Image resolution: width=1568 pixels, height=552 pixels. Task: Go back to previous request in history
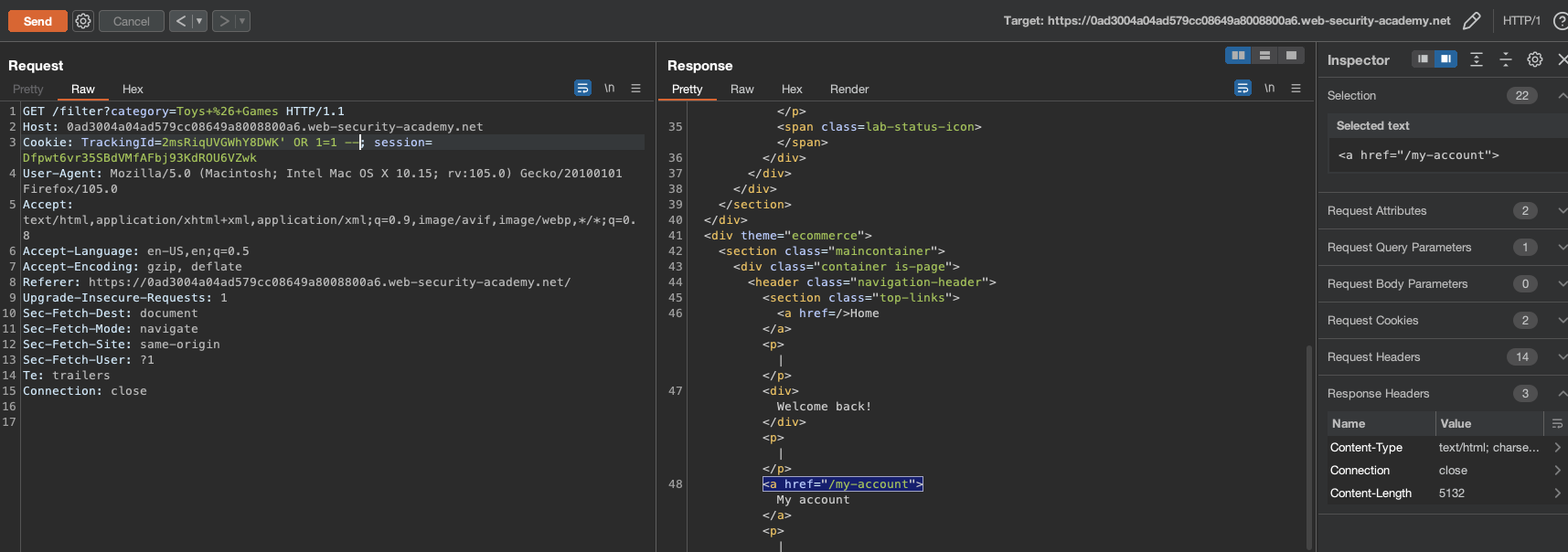(180, 21)
